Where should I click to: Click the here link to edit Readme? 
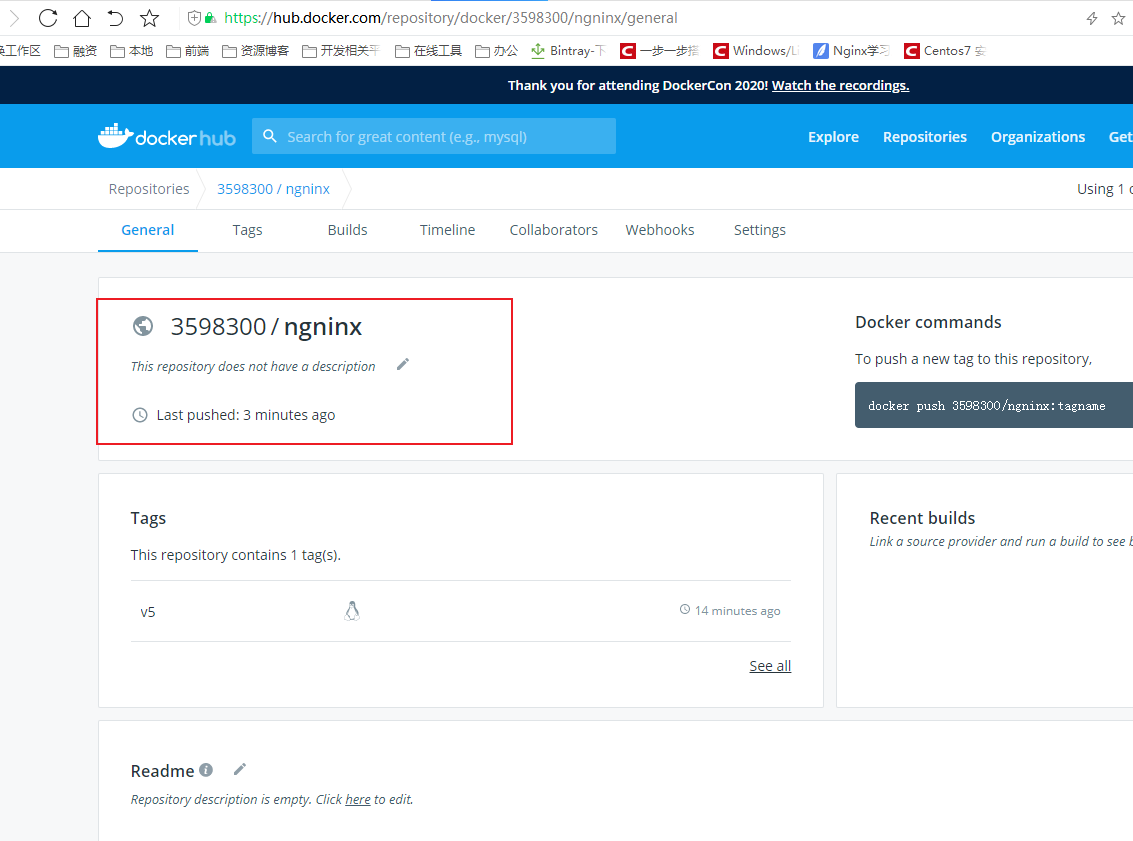pos(358,799)
